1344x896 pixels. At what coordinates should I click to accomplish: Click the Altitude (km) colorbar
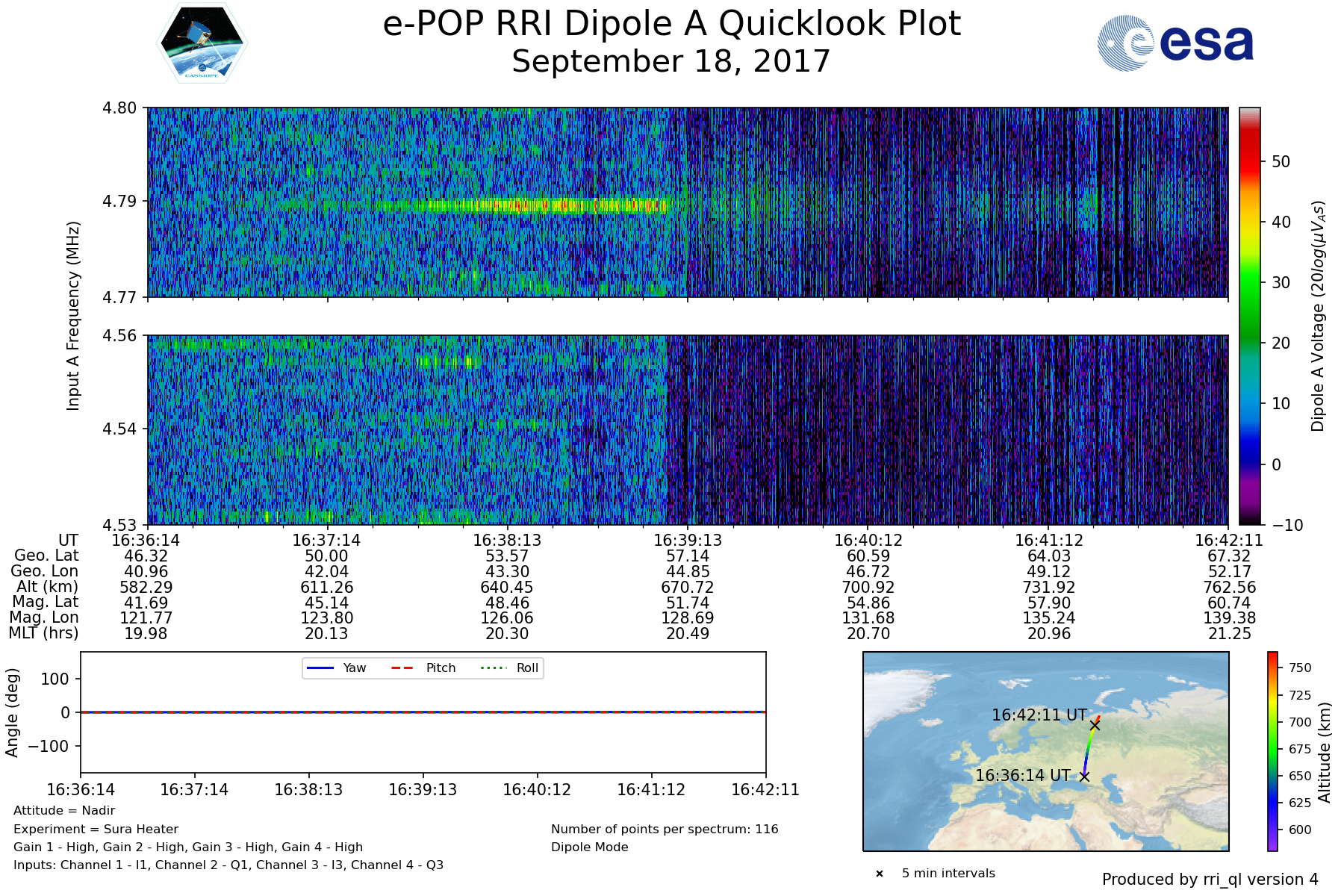tap(1272, 750)
